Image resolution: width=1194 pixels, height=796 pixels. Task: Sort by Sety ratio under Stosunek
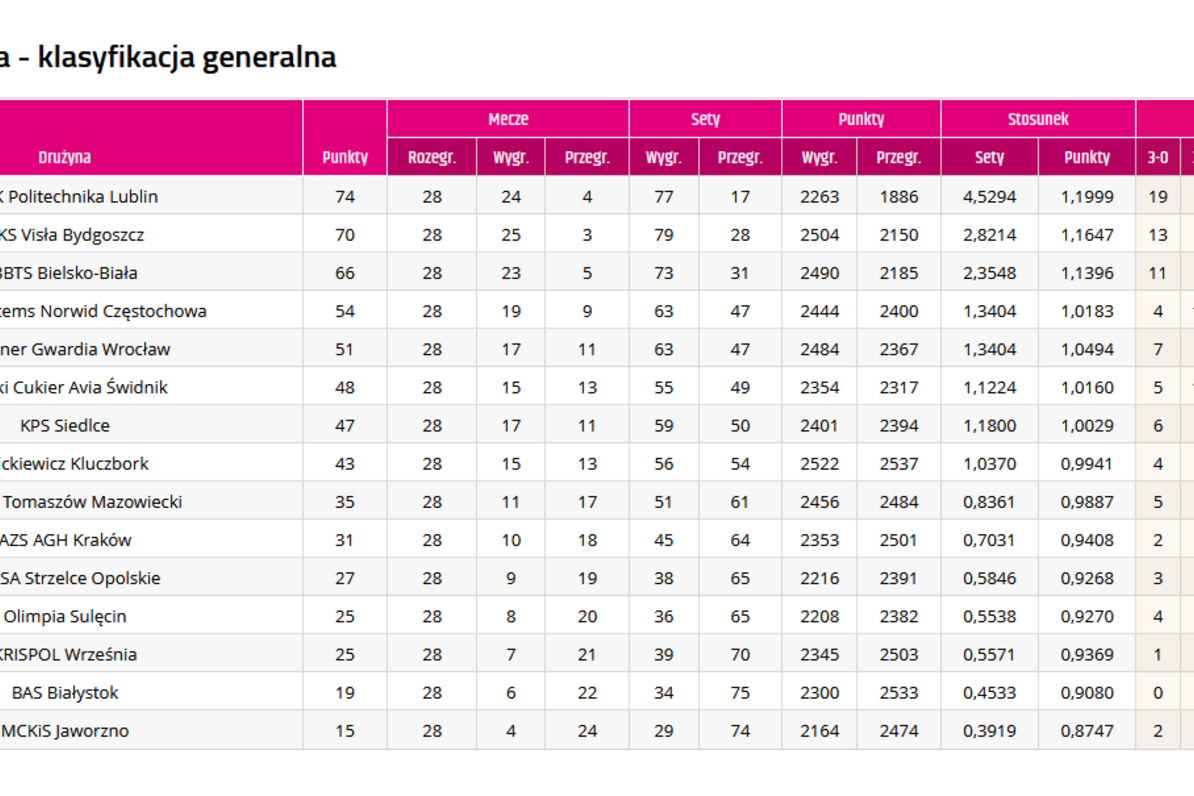989,157
